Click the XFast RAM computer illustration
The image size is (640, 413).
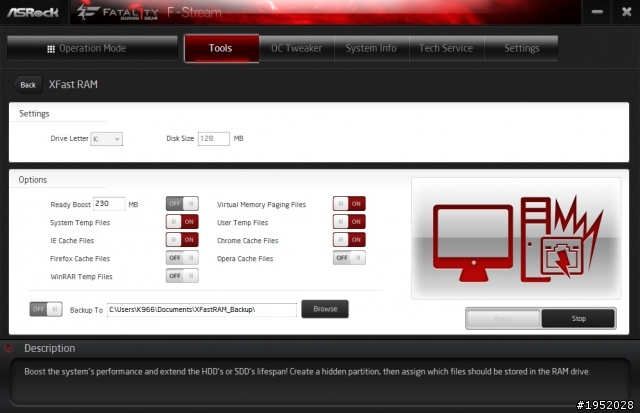tap(516, 238)
